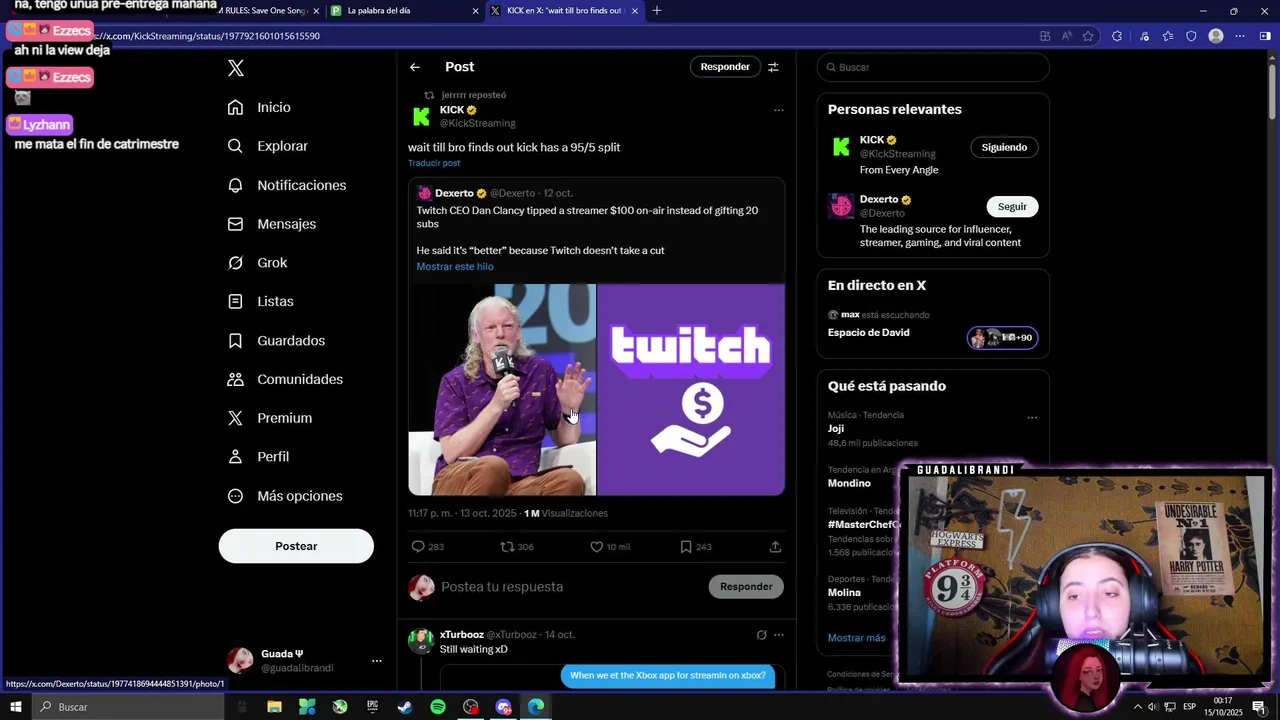Image resolution: width=1280 pixels, height=720 pixels.
Task: Open more options on the KICK post
Action: [x=779, y=110]
